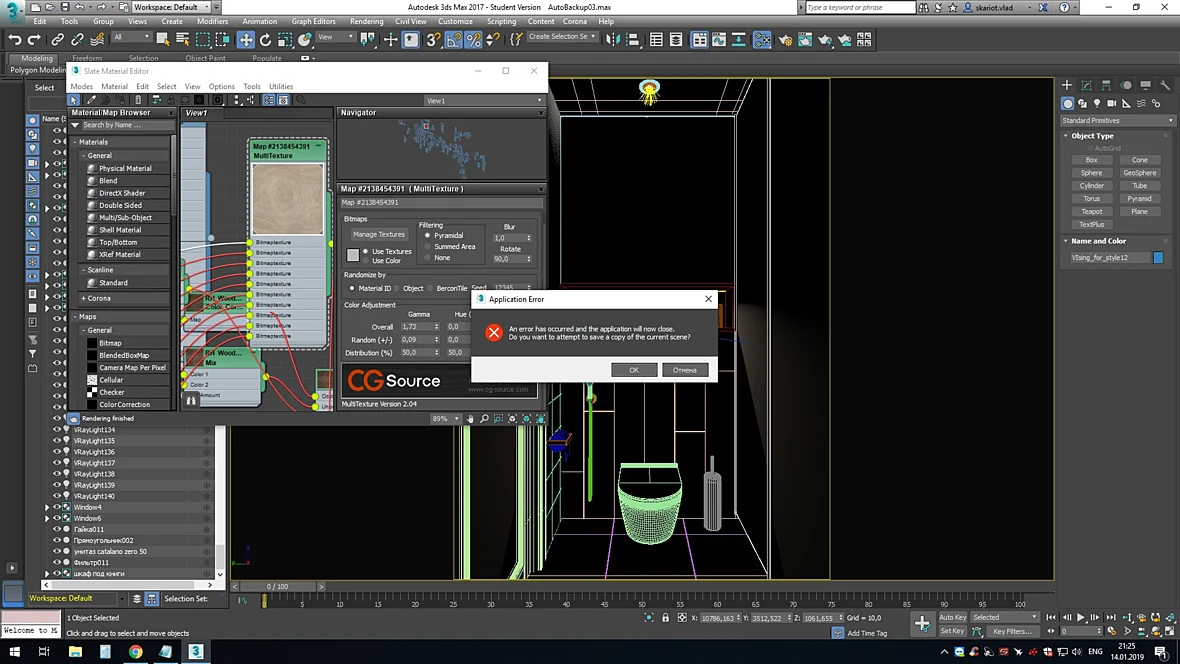Expand the Window4 tree node
This screenshot has width=1180, height=664.
[x=47, y=507]
